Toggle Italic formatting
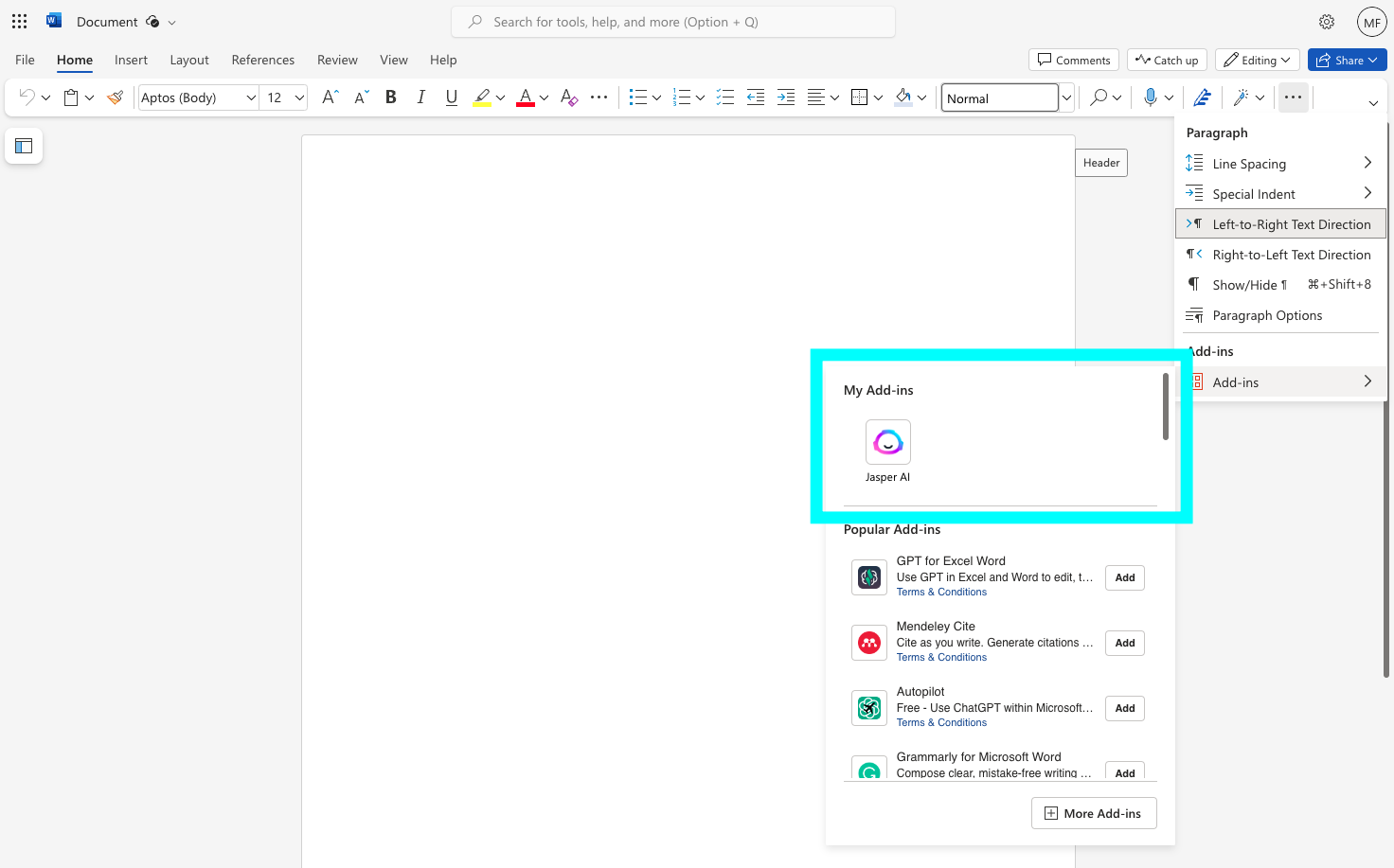The height and width of the screenshot is (868, 1394). point(420,97)
